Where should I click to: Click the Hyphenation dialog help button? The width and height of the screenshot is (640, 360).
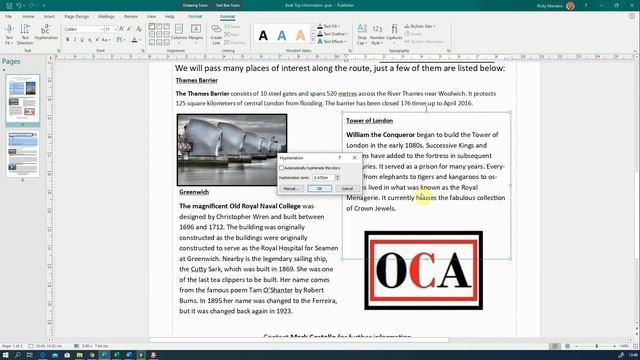click(x=339, y=158)
